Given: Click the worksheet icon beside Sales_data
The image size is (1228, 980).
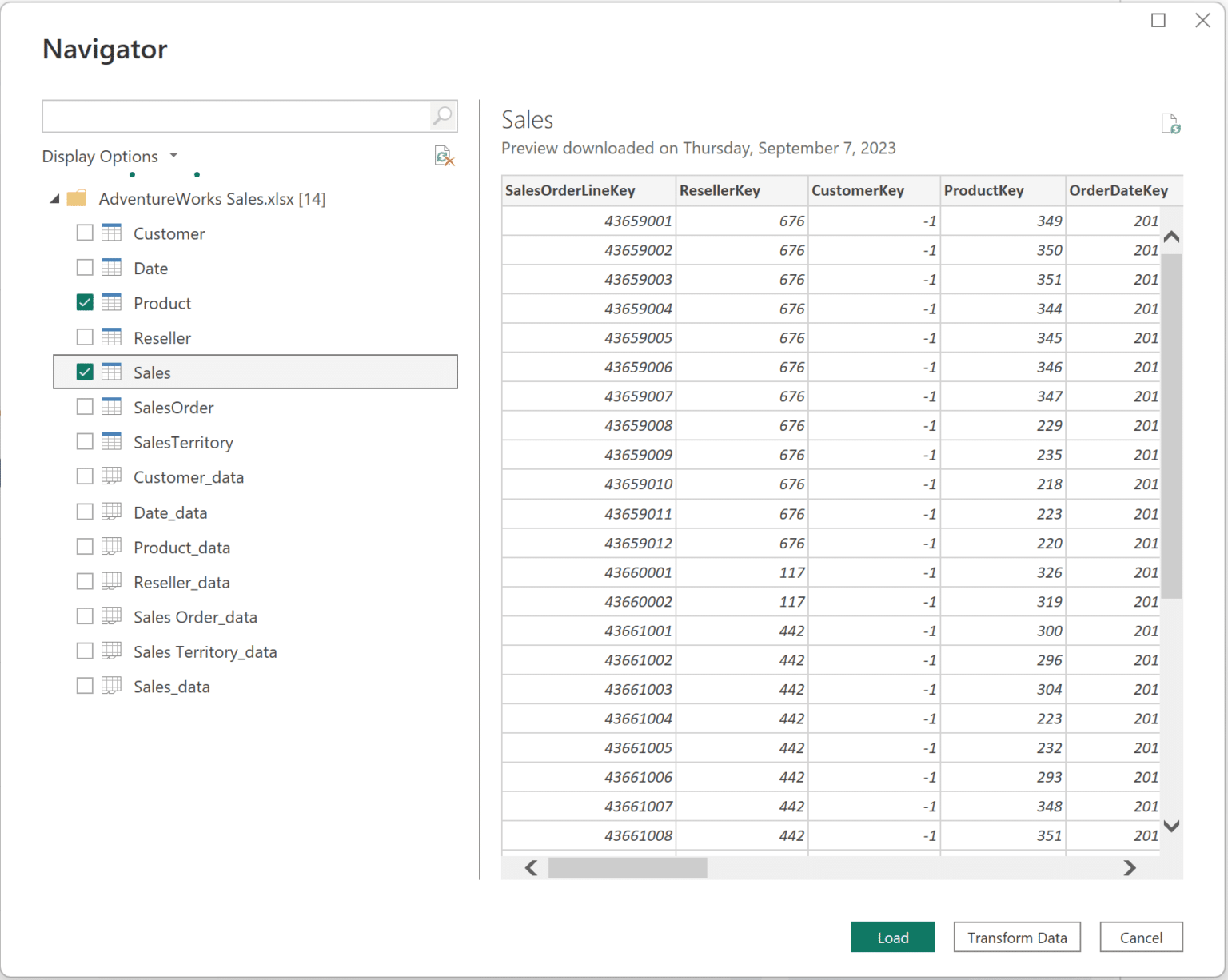Looking at the screenshot, I should point(110,686).
